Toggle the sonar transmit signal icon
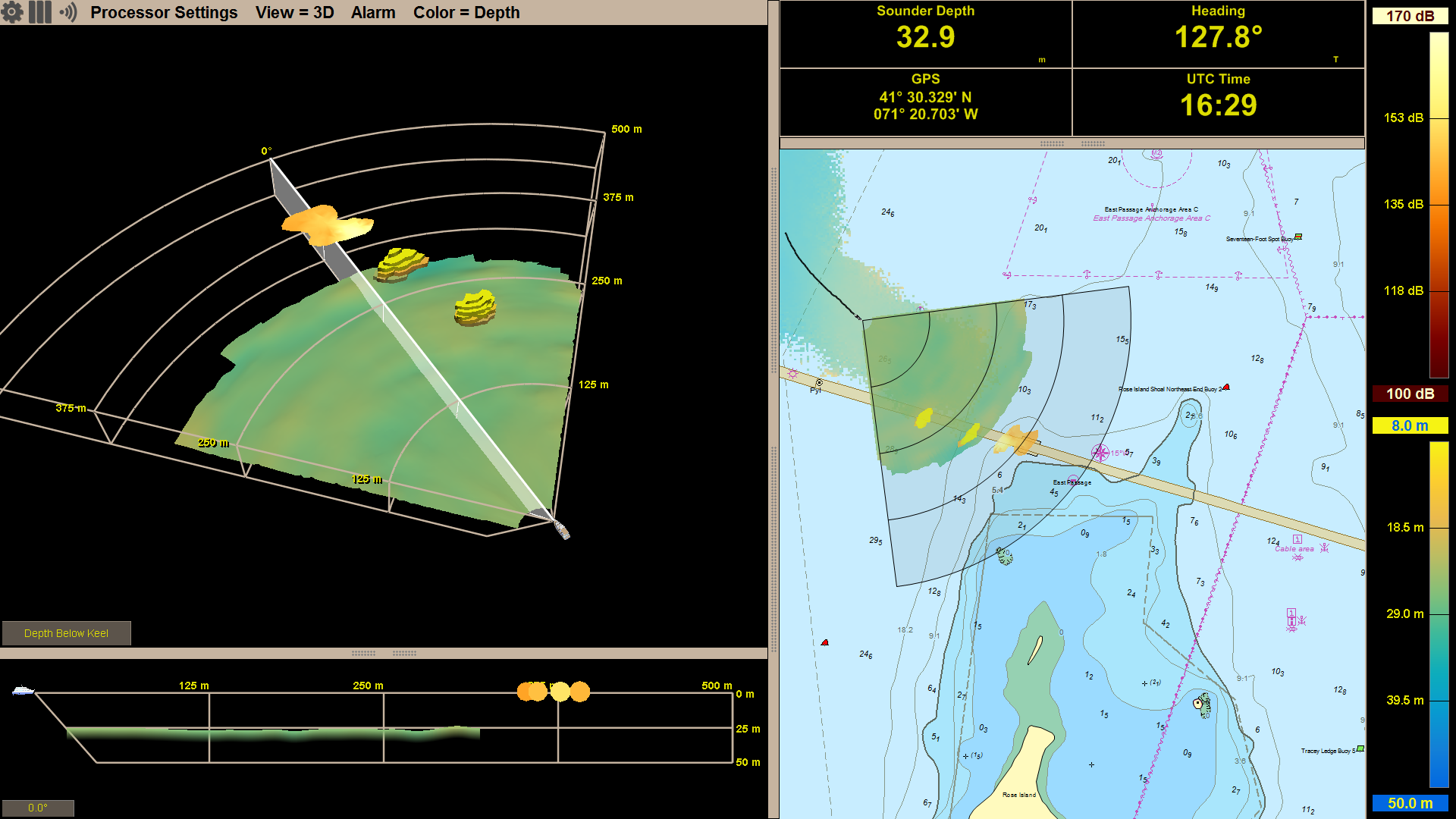The height and width of the screenshot is (819, 1456). pos(68,12)
